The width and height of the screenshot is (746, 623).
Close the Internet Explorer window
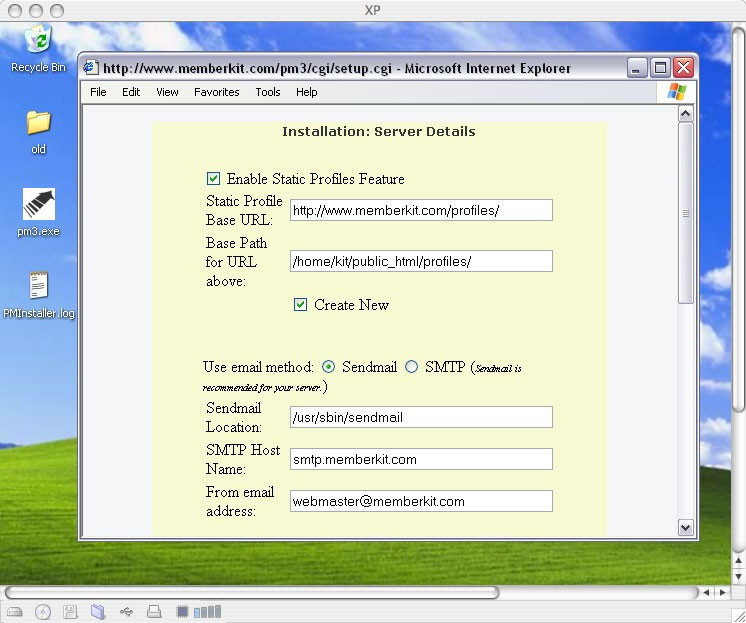683,68
